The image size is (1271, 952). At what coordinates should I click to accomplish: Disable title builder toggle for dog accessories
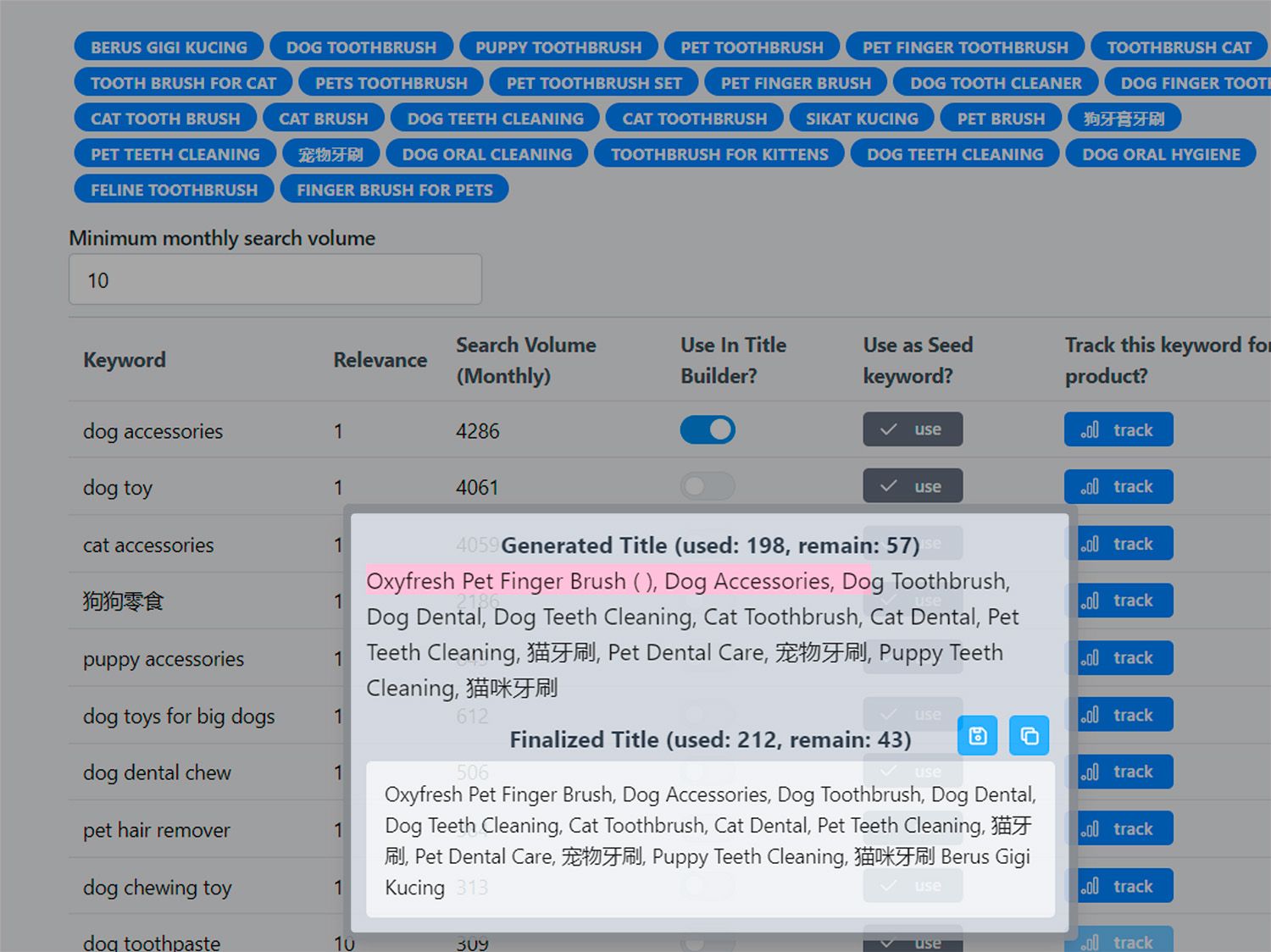coord(708,429)
